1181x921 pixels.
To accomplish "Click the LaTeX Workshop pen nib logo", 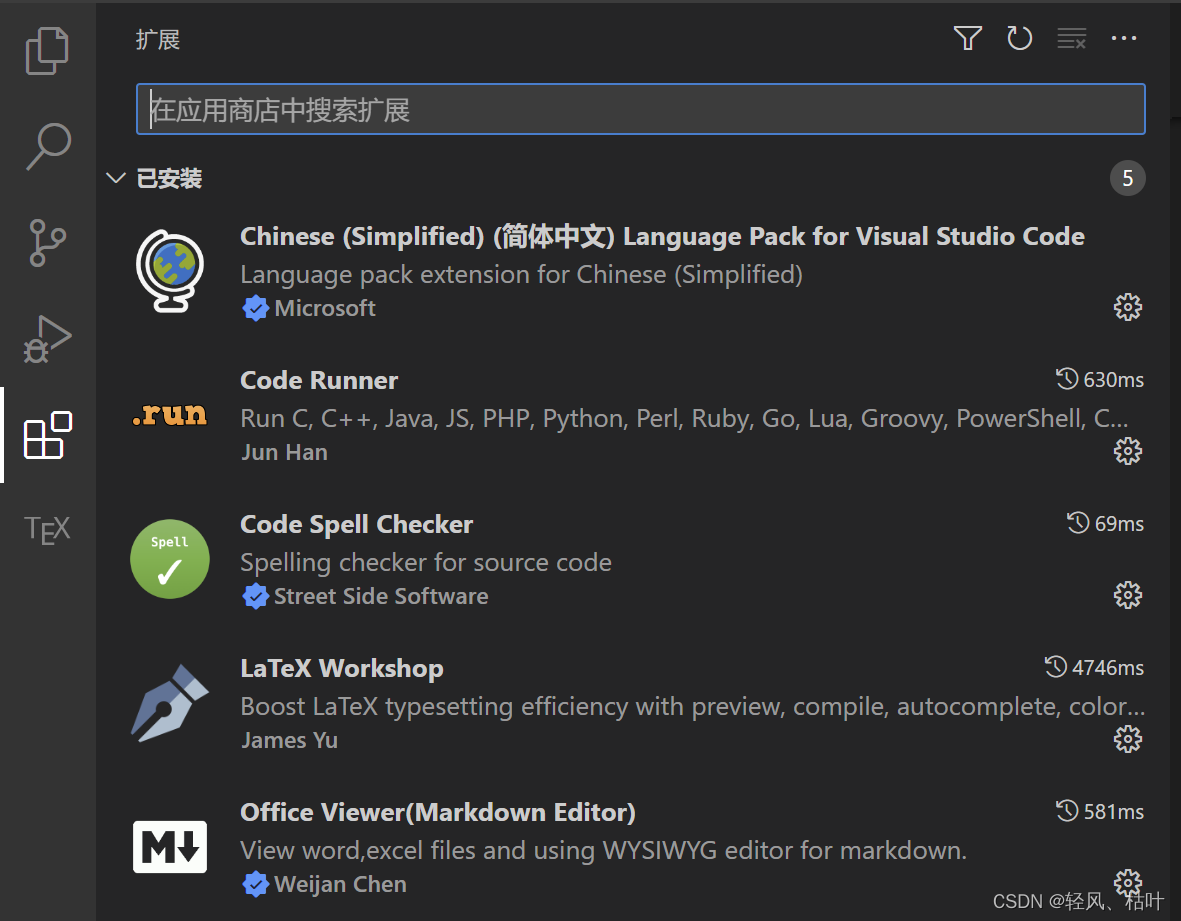I will (x=169, y=703).
